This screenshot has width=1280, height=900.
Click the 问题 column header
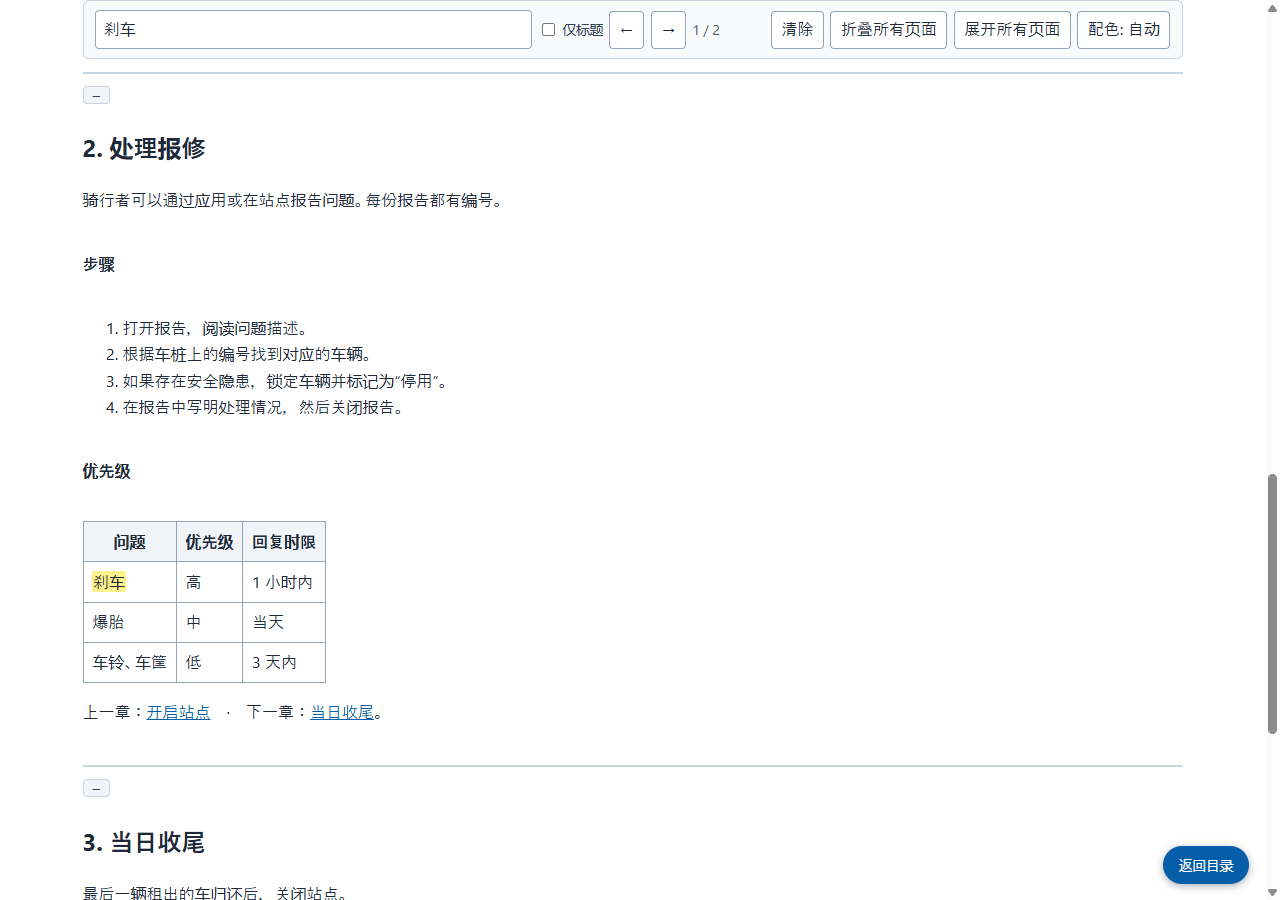pyautogui.click(x=129, y=542)
